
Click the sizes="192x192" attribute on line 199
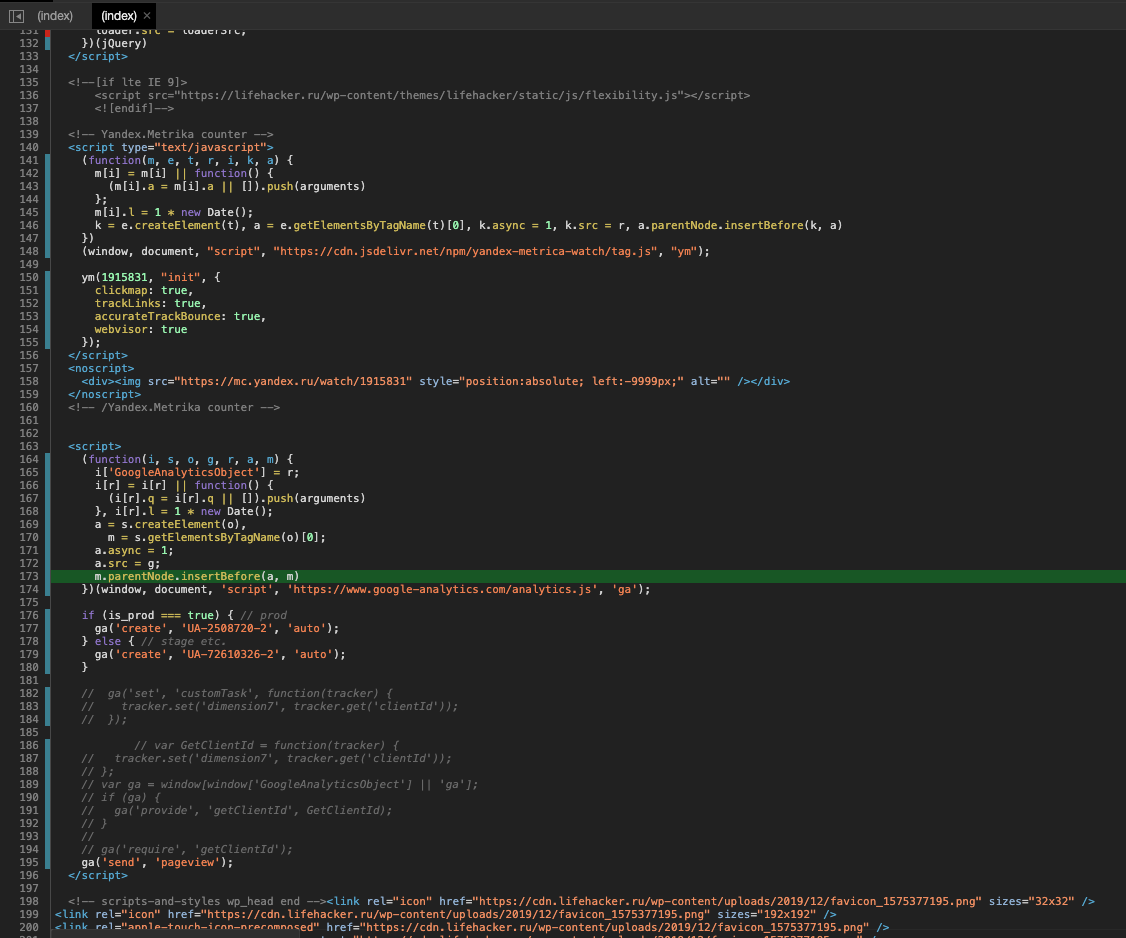pos(767,914)
